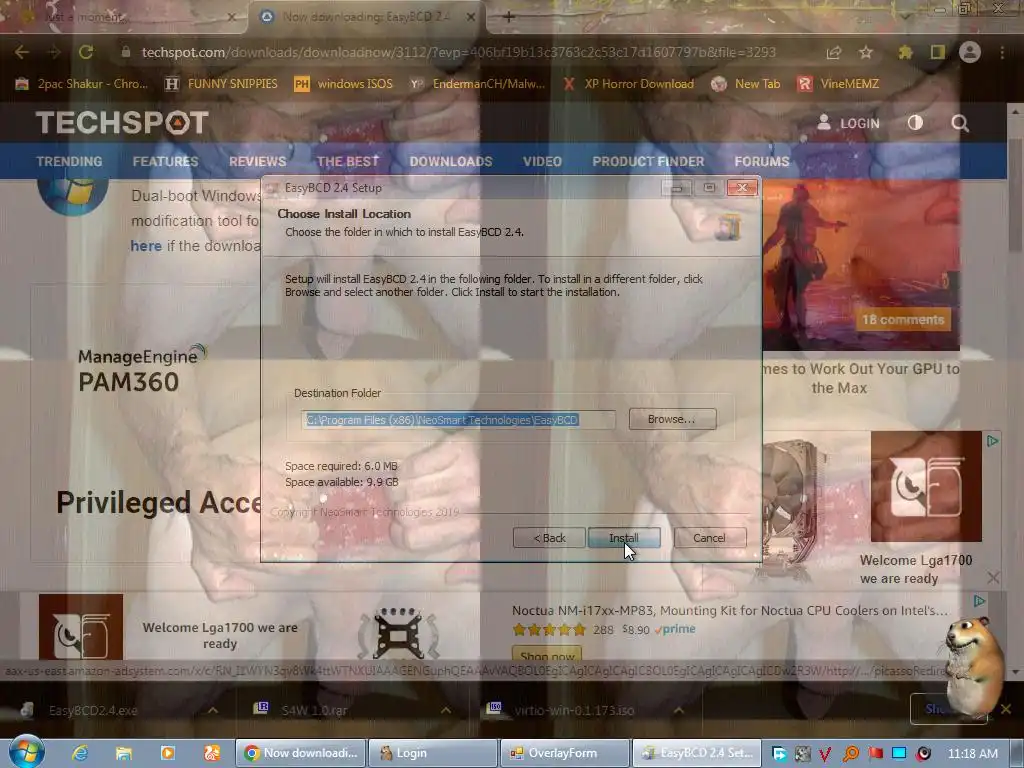Open the Windows Start button
The height and width of the screenshot is (768, 1024).
(26, 752)
